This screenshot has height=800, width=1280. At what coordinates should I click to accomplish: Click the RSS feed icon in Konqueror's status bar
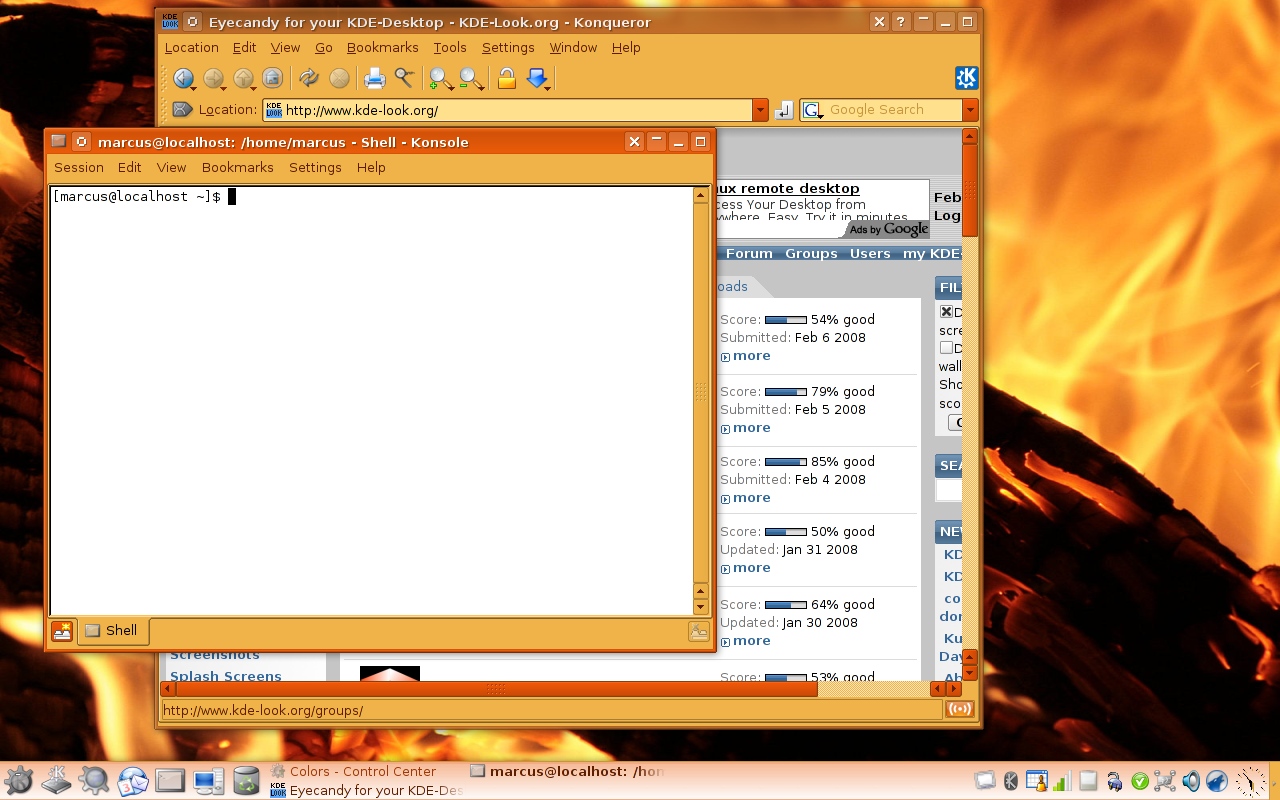pyautogui.click(x=960, y=710)
